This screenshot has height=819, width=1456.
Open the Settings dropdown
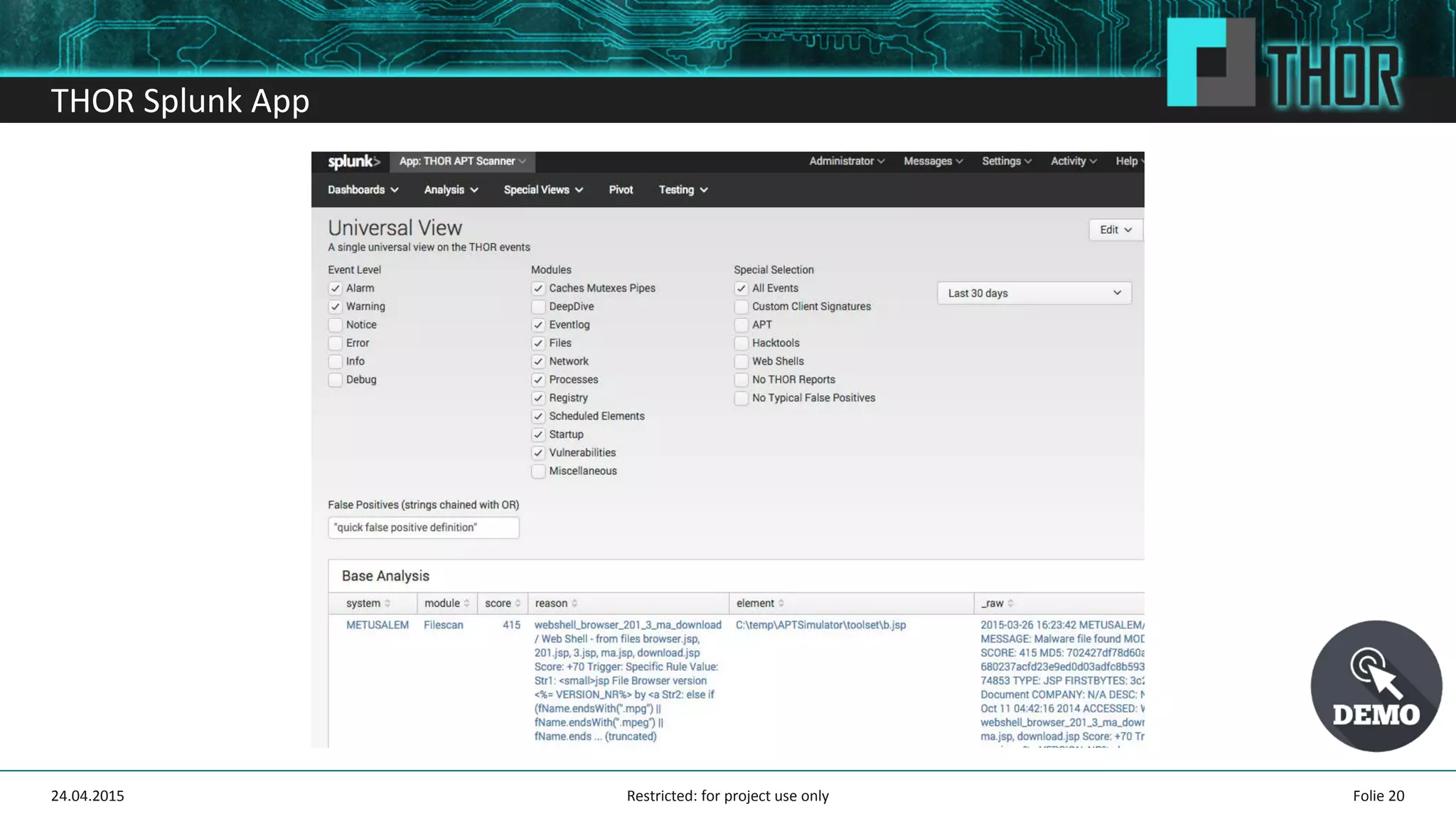(1007, 161)
